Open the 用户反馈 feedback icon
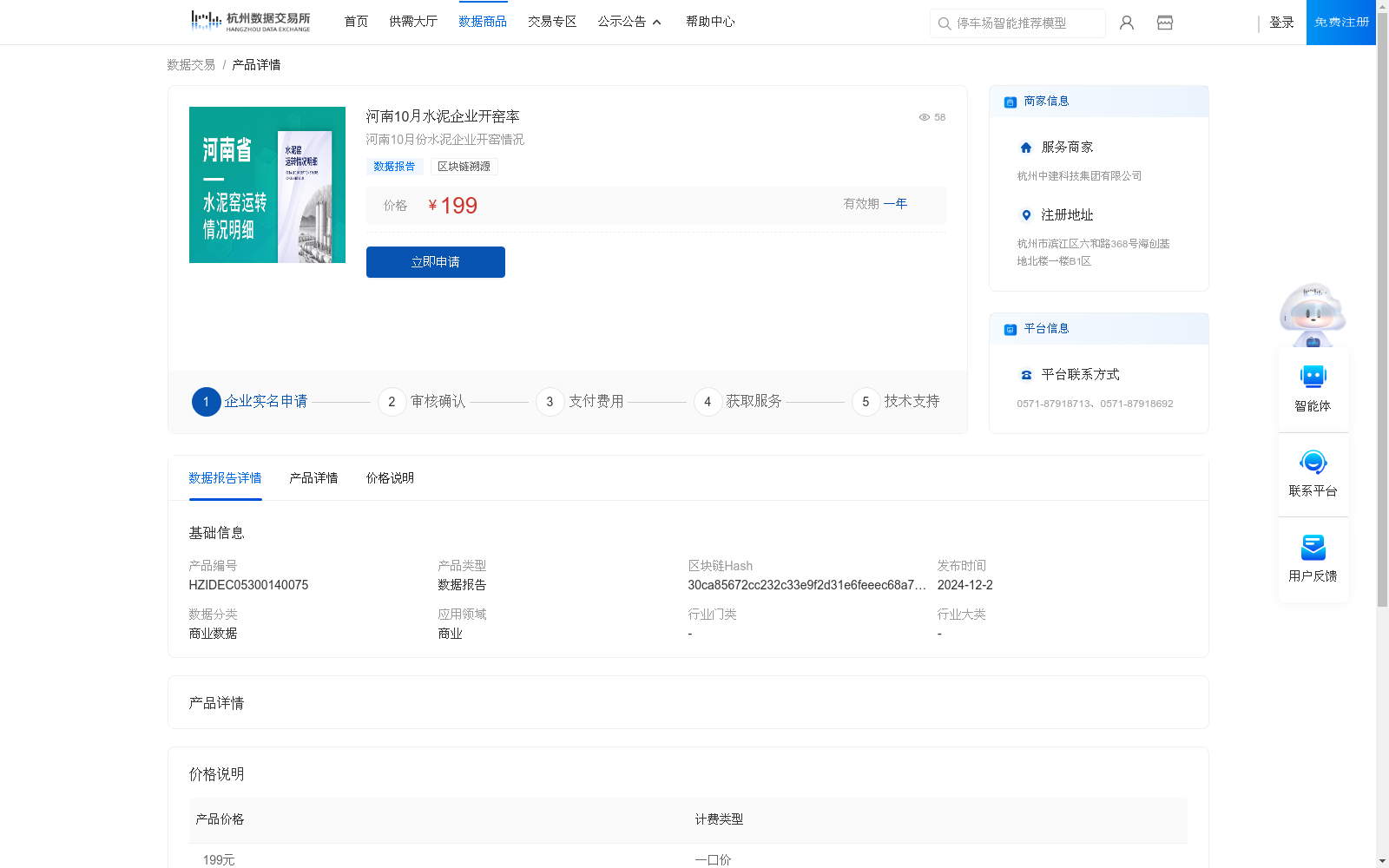Viewport: 1389px width, 868px height. 1313,547
